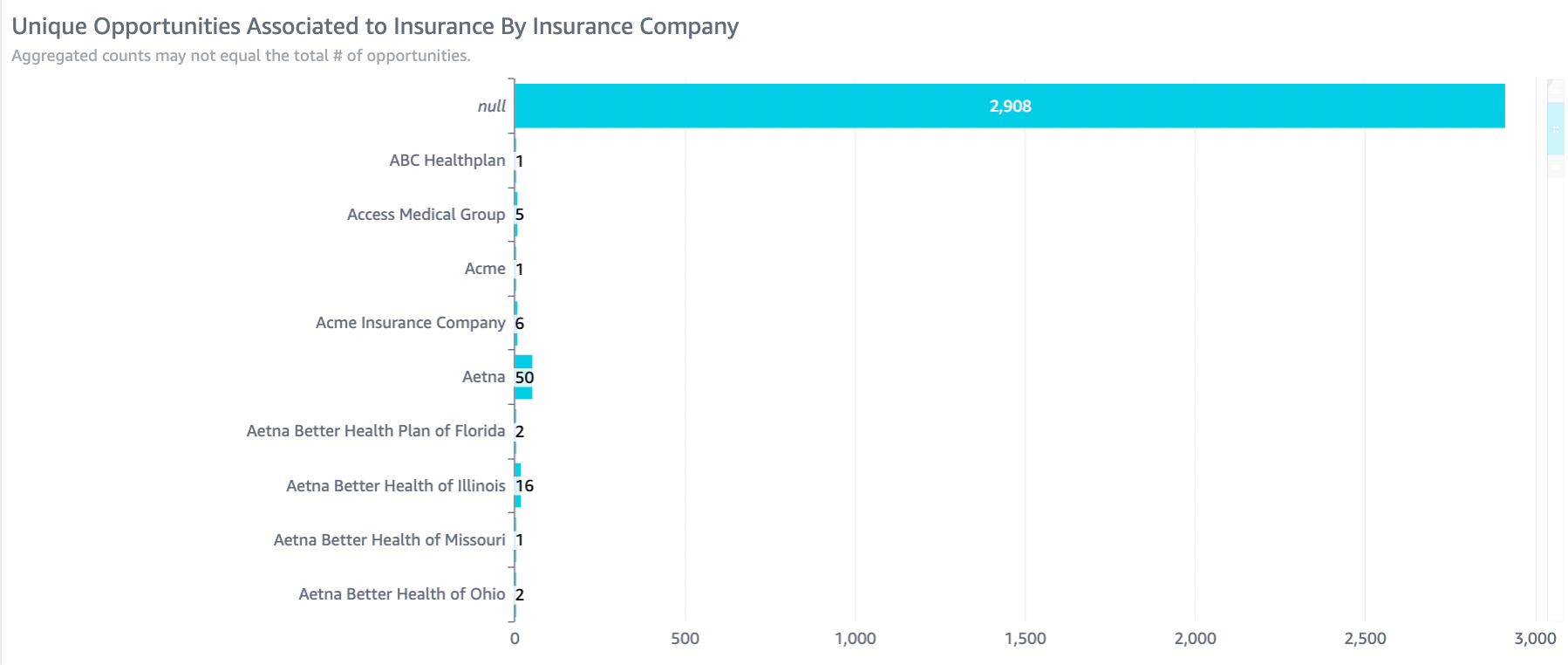
Task: Click the 2,908 data label
Action: pos(1010,106)
